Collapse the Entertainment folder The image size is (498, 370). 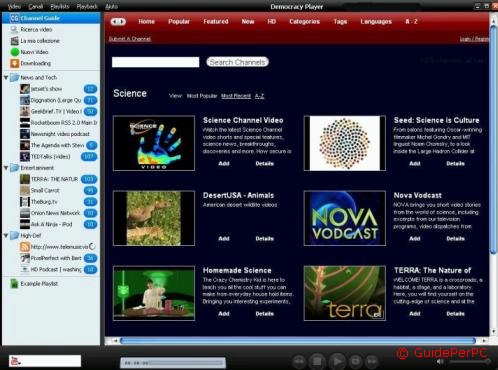coord(6,168)
